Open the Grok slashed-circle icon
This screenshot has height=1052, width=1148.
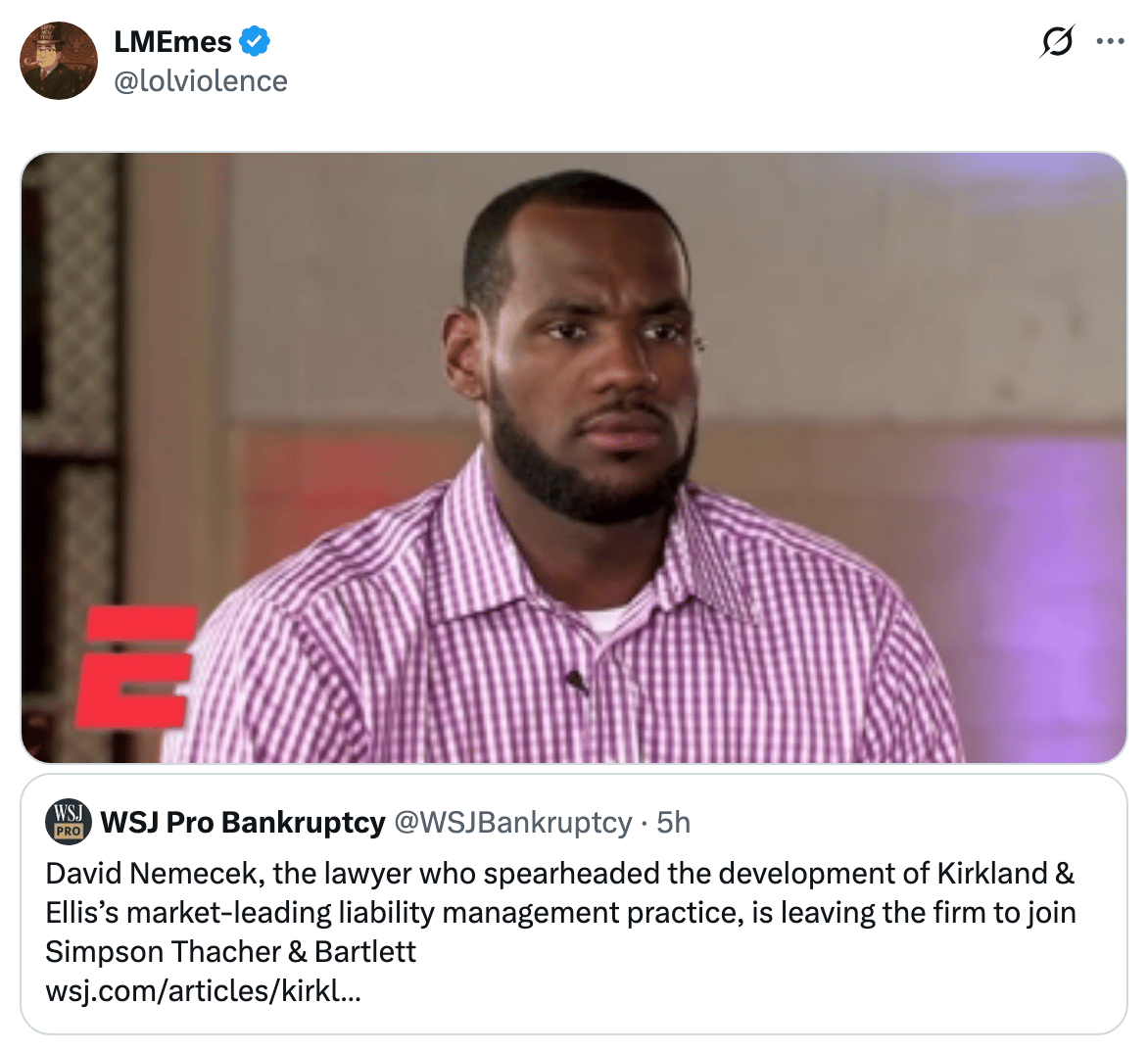1057,41
